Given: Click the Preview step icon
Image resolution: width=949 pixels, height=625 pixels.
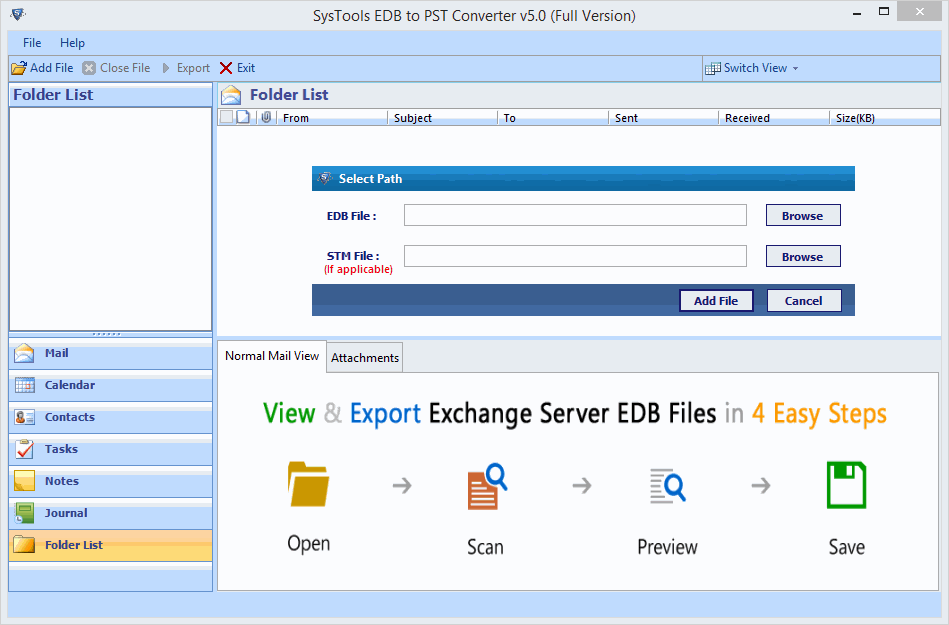Looking at the screenshot, I should pos(668,486).
